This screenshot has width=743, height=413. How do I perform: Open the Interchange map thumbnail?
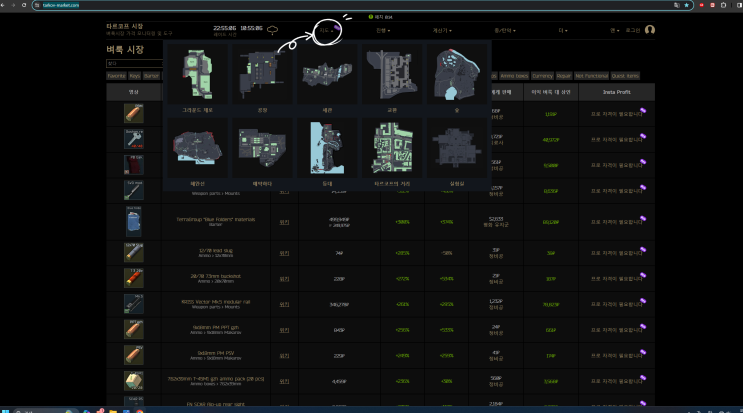click(x=392, y=74)
